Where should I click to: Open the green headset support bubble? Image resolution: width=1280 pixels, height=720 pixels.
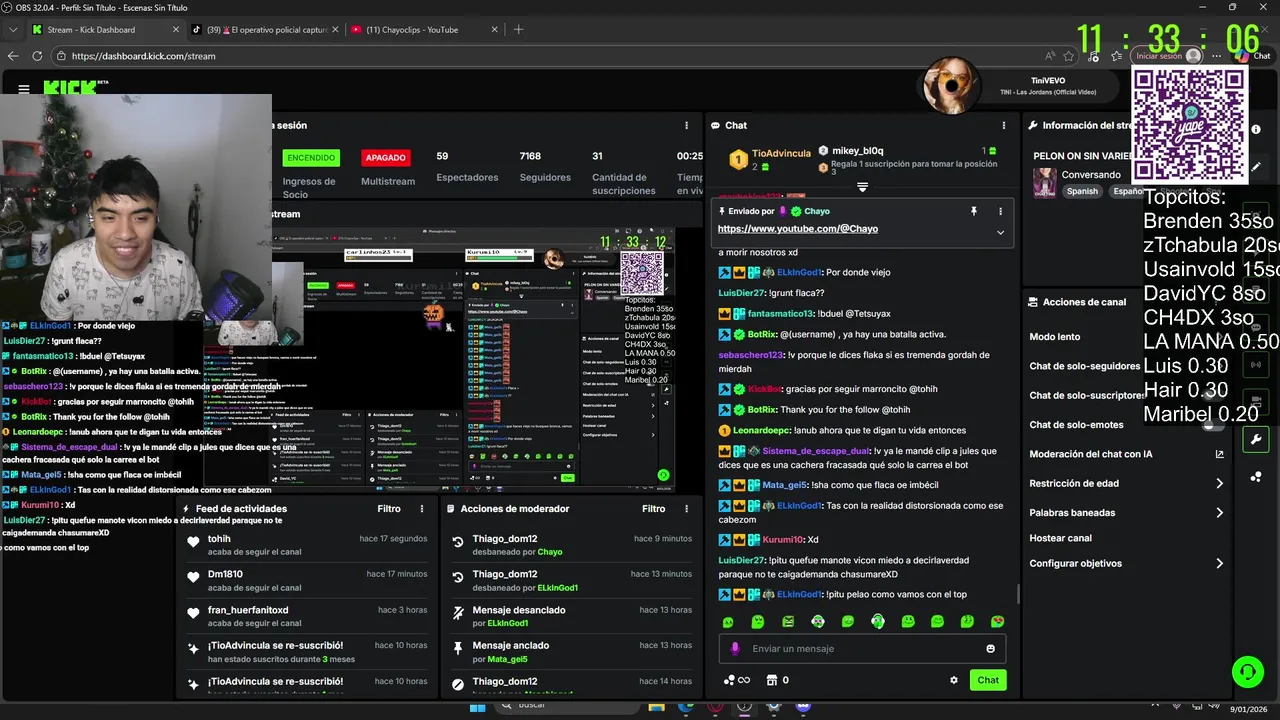click(1247, 672)
